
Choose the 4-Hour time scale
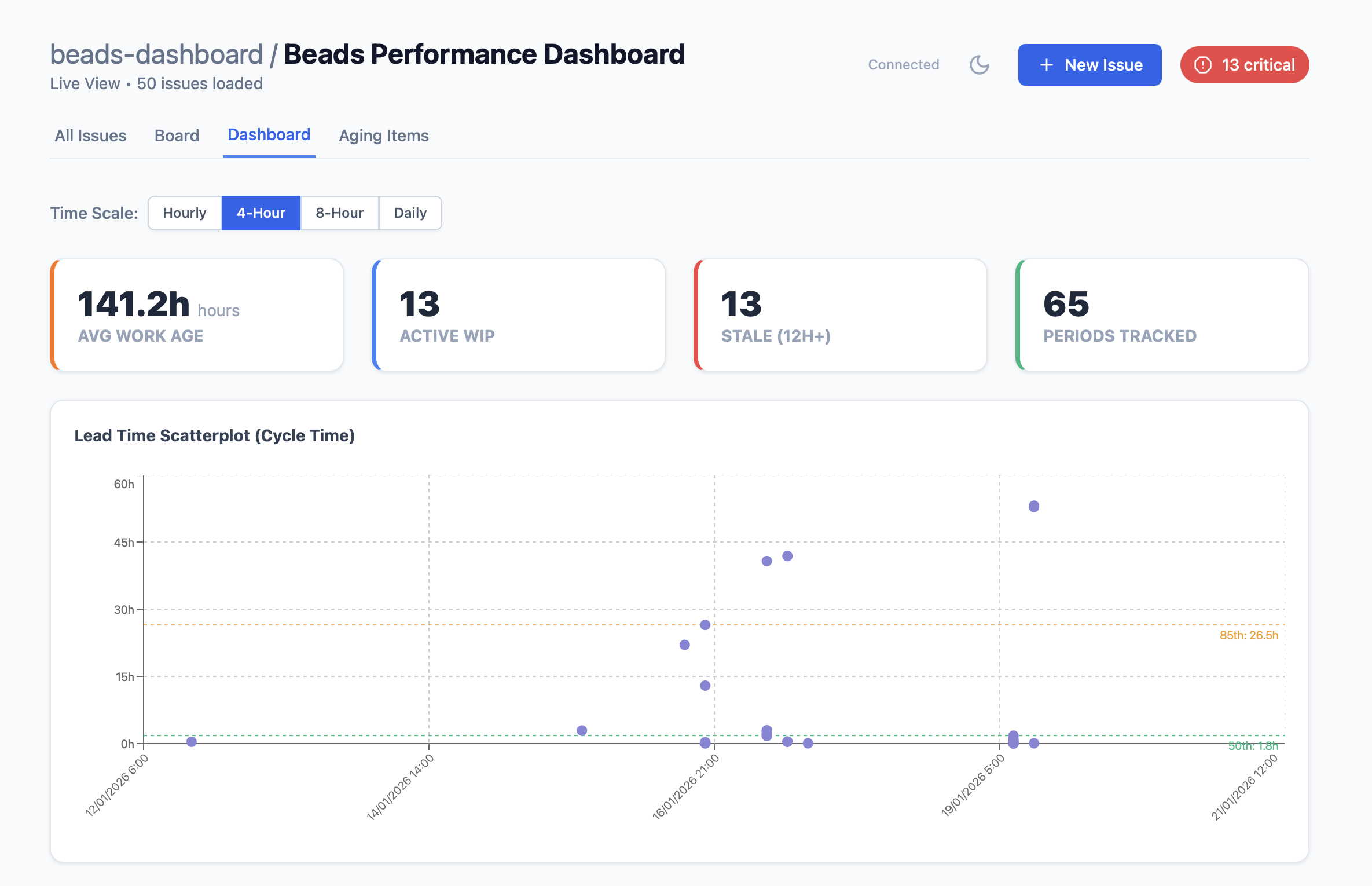pyautogui.click(x=261, y=213)
